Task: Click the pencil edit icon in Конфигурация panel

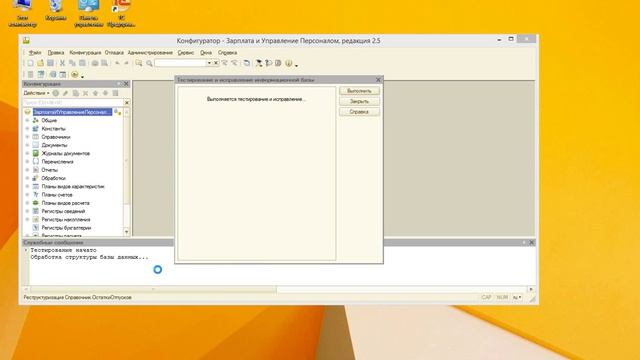Action: pos(65,93)
